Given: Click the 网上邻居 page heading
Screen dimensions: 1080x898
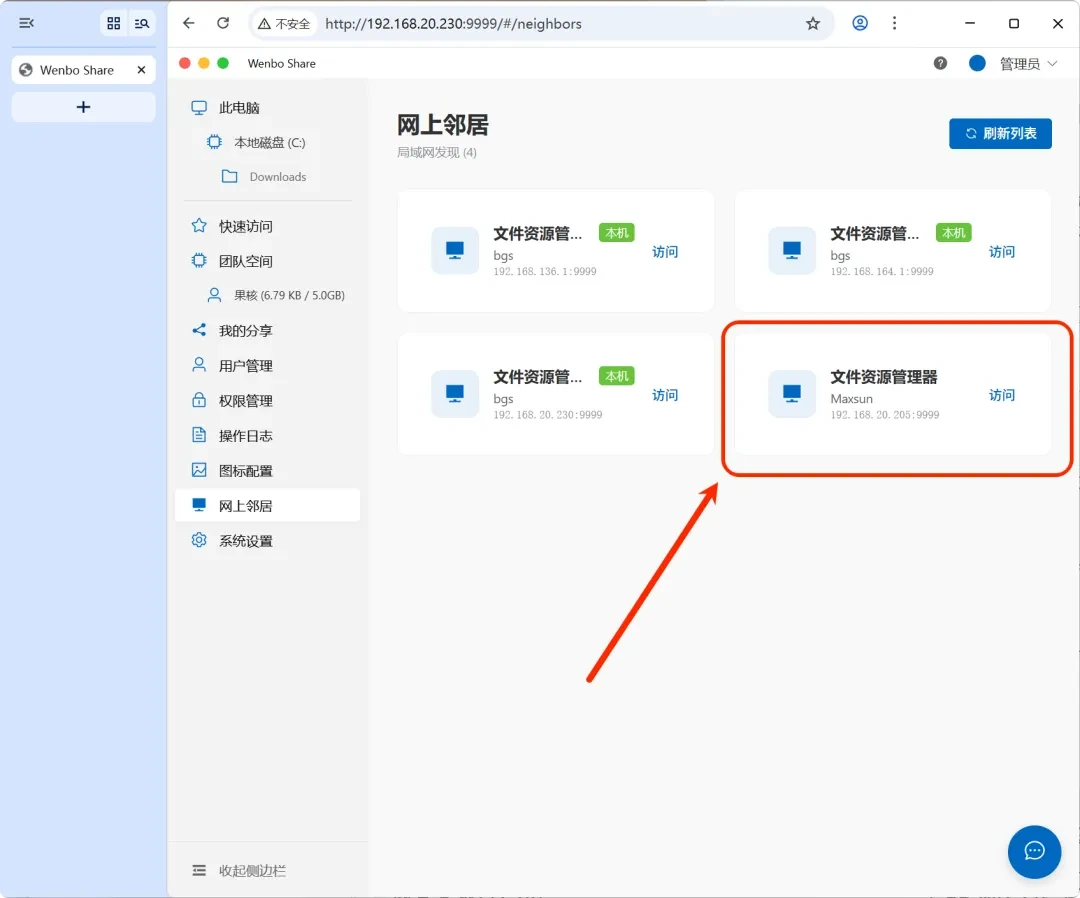Looking at the screenshot, I should [443, 125].
